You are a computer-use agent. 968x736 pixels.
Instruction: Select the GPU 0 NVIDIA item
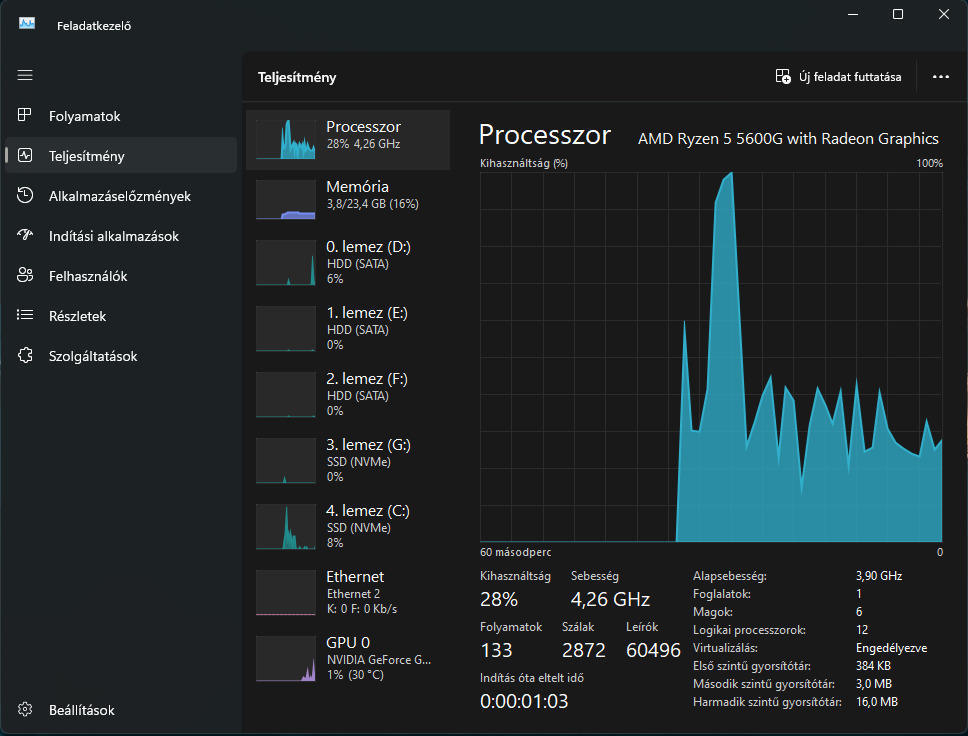(x=348, y=659)
